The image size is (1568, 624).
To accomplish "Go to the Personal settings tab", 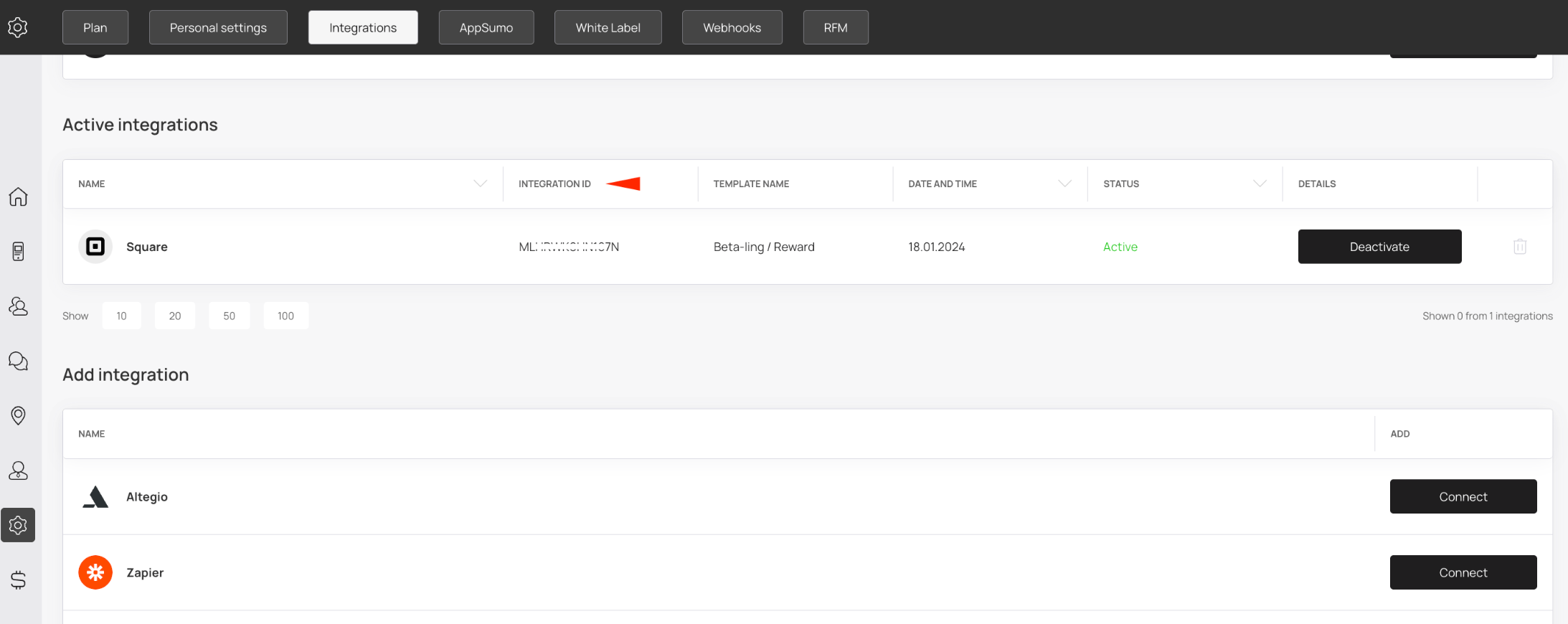I will pyautogui.click(x=218, y=27).
